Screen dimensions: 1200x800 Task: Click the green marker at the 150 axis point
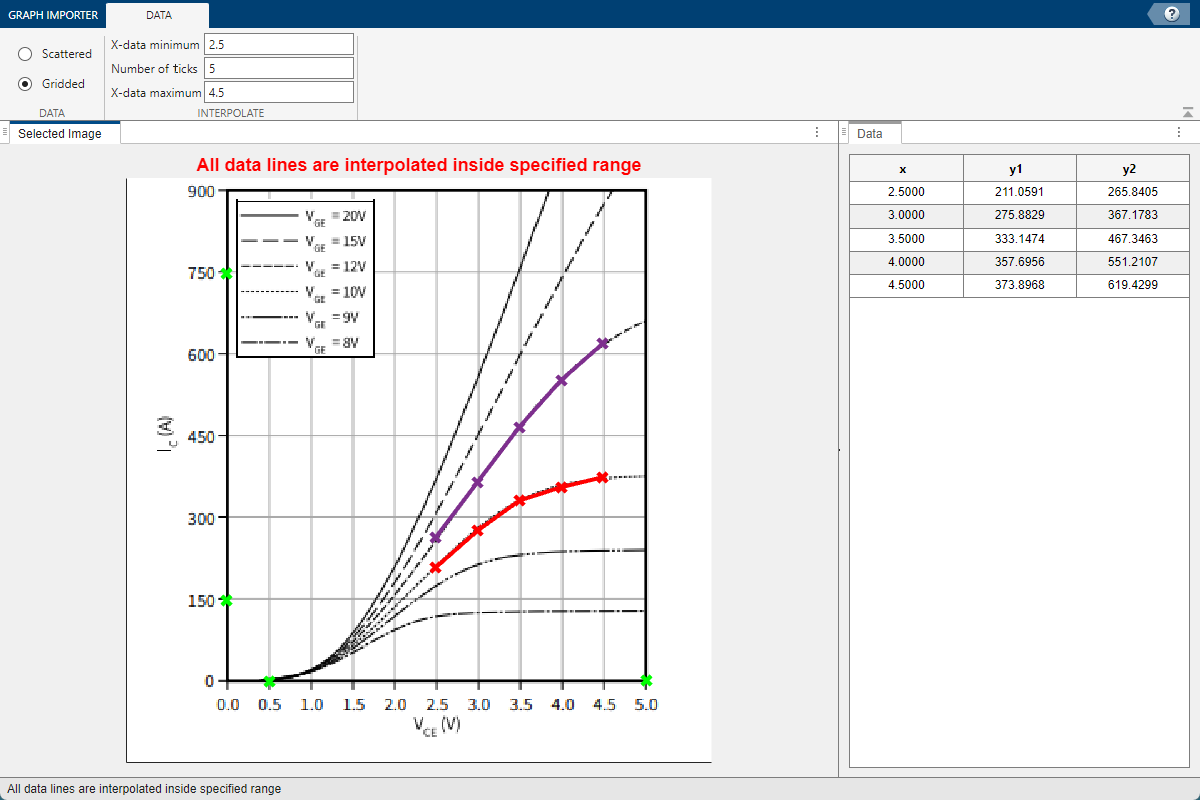227,600
